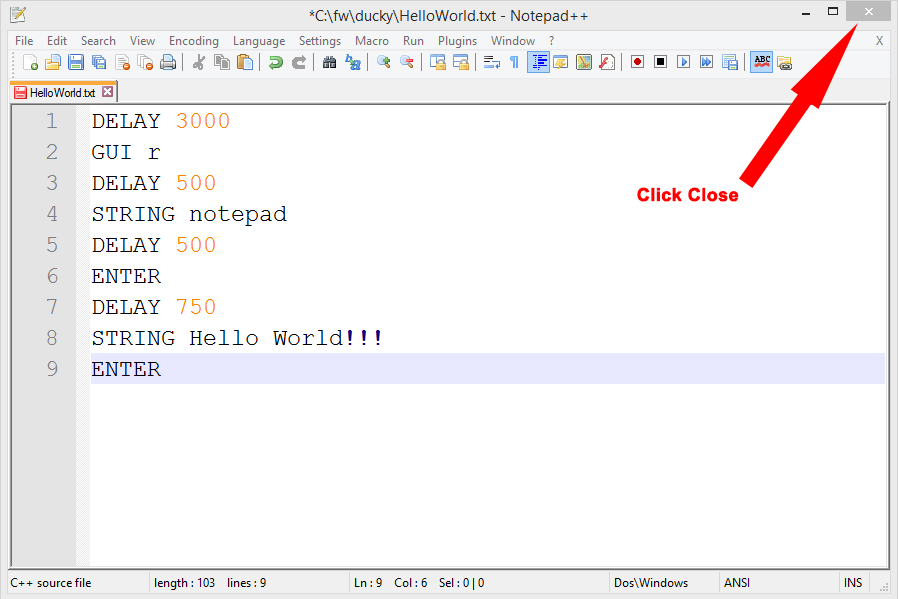
Task: Open the Window menu
Action: 513,41
